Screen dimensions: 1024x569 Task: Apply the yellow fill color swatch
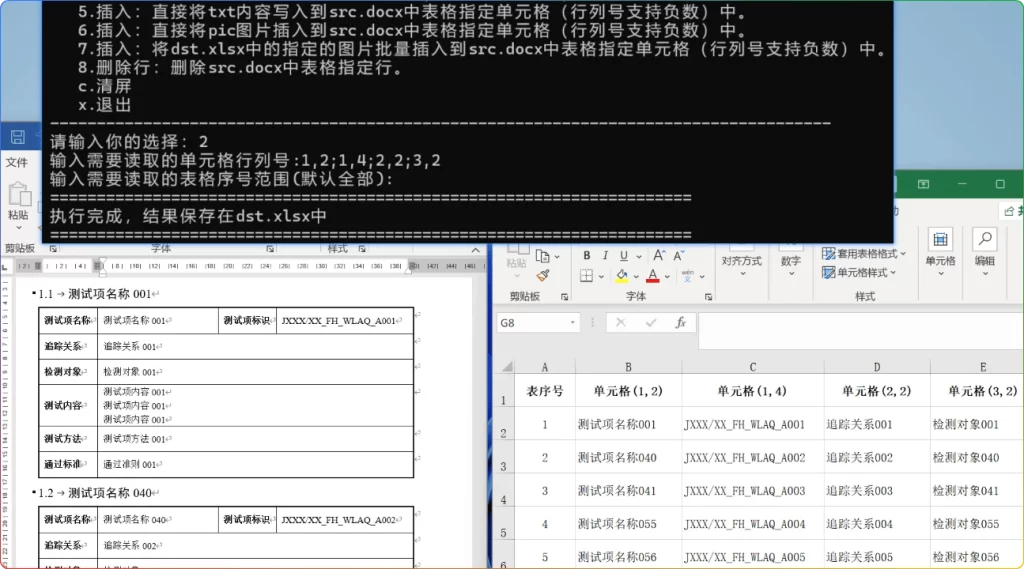pos(621,276)
